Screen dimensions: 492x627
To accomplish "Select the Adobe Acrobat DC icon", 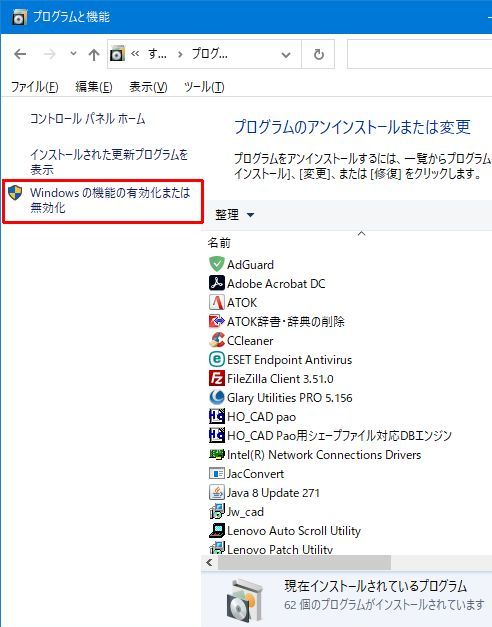I will [x=216, y=283].
